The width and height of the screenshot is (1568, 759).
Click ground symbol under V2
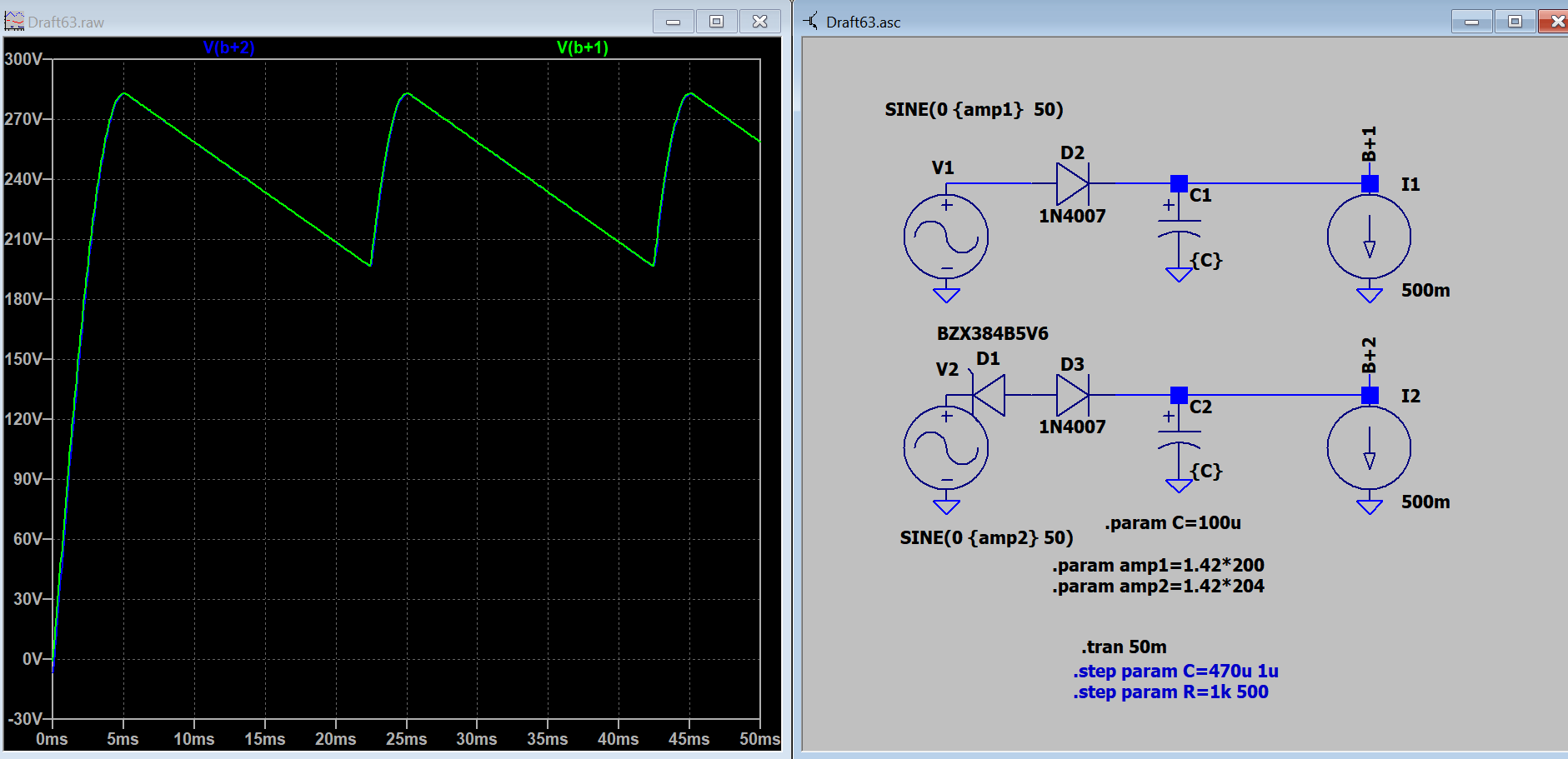(946, 506)
